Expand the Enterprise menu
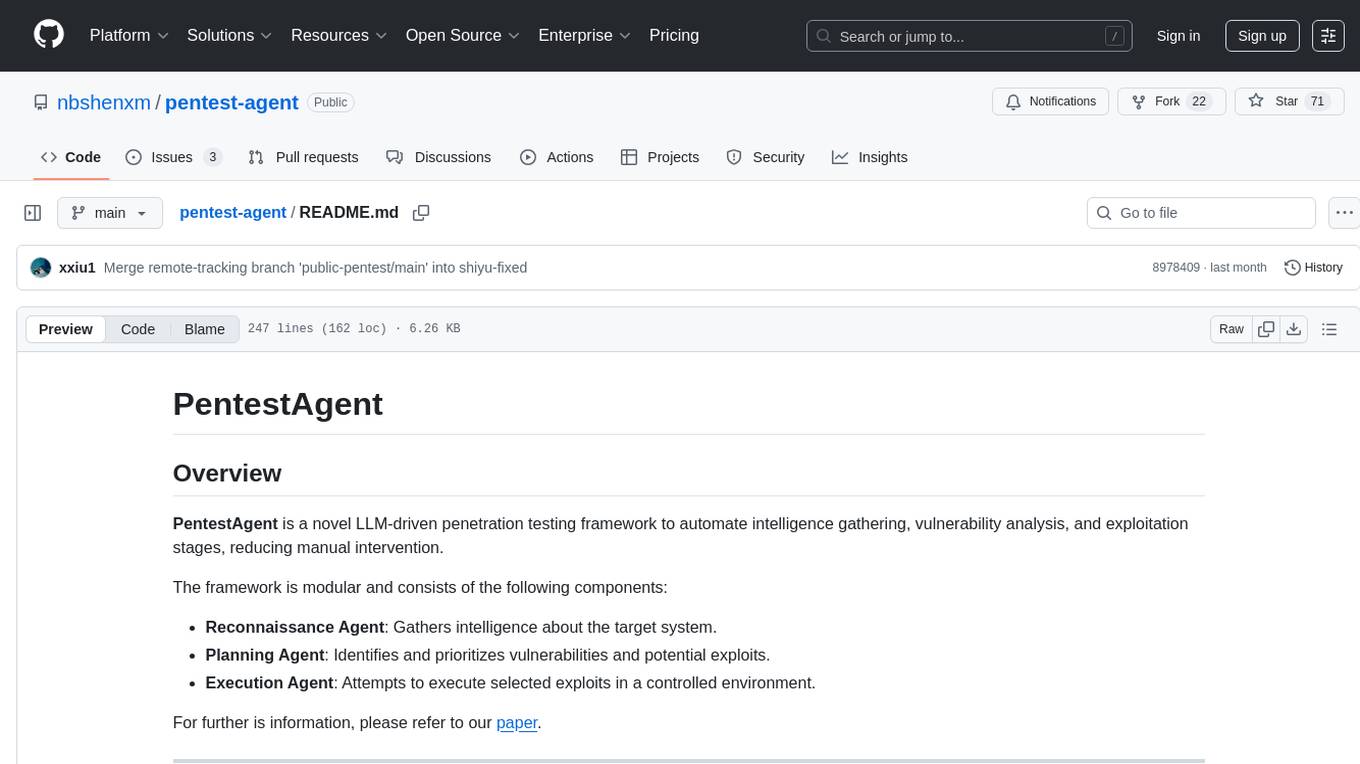Screen dimensions: 1360x764 (584, 35)
